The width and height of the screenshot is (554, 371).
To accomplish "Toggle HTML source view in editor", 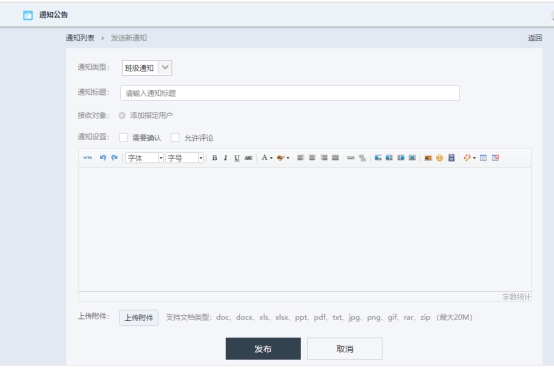I will click(x=87, y=158).
